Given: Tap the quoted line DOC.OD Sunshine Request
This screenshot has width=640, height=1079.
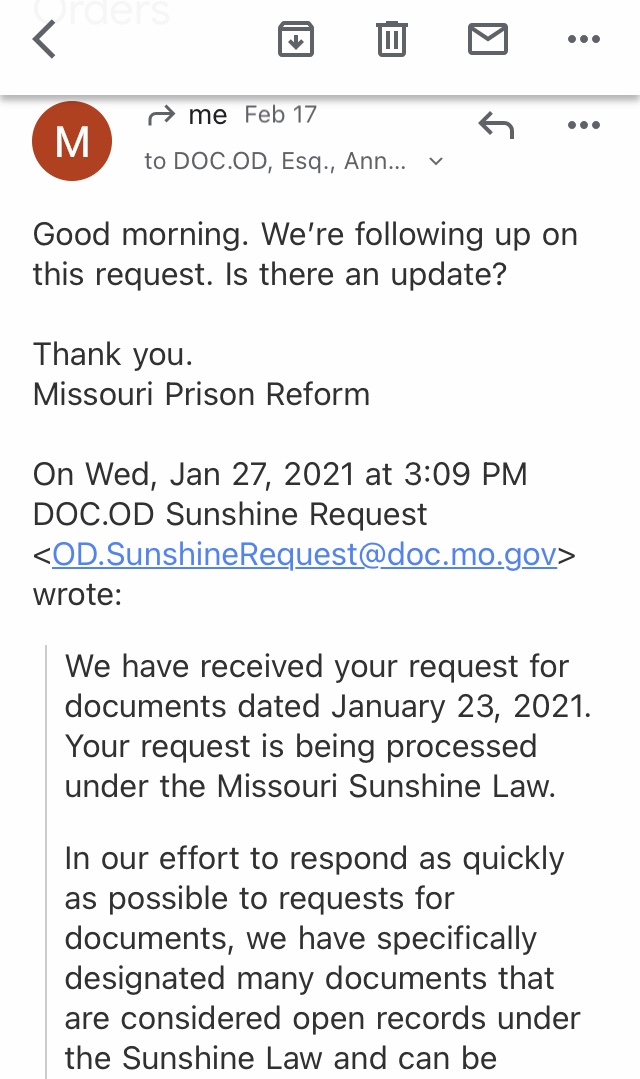Looking at the screenshot, I should tap(230, 514).
